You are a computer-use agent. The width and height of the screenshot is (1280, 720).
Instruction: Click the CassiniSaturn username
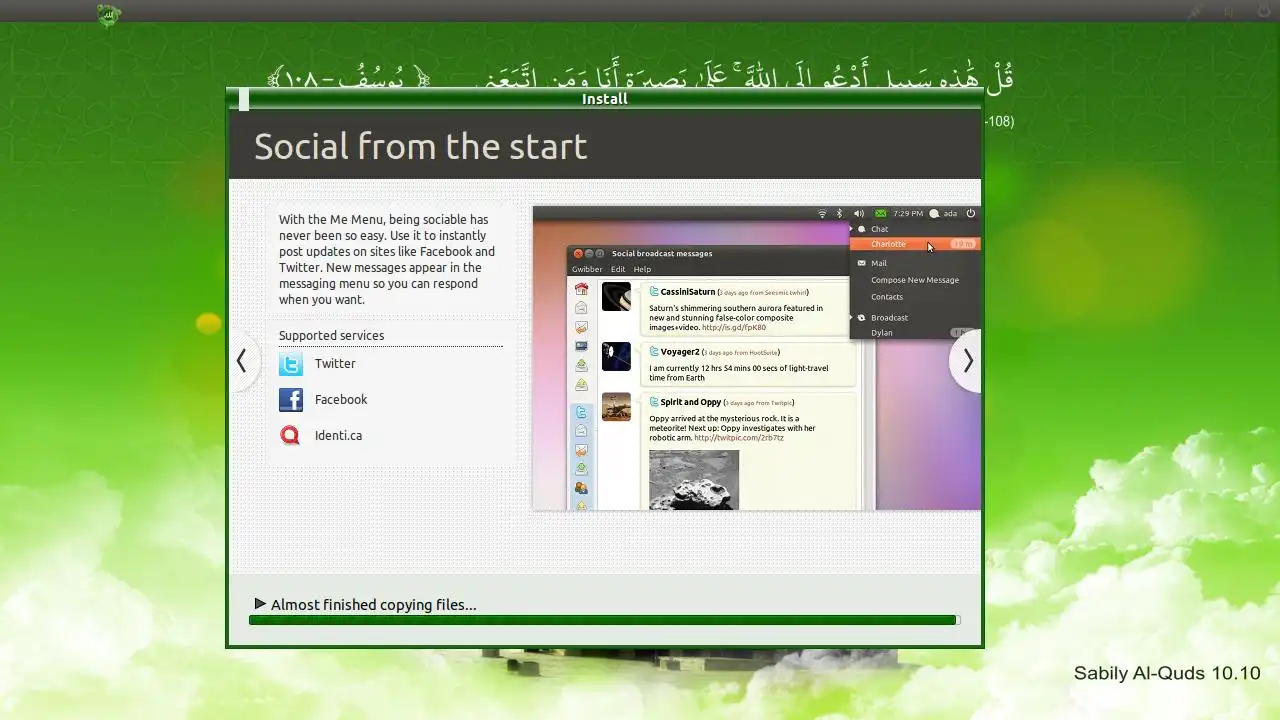click(x=688, y=292)
